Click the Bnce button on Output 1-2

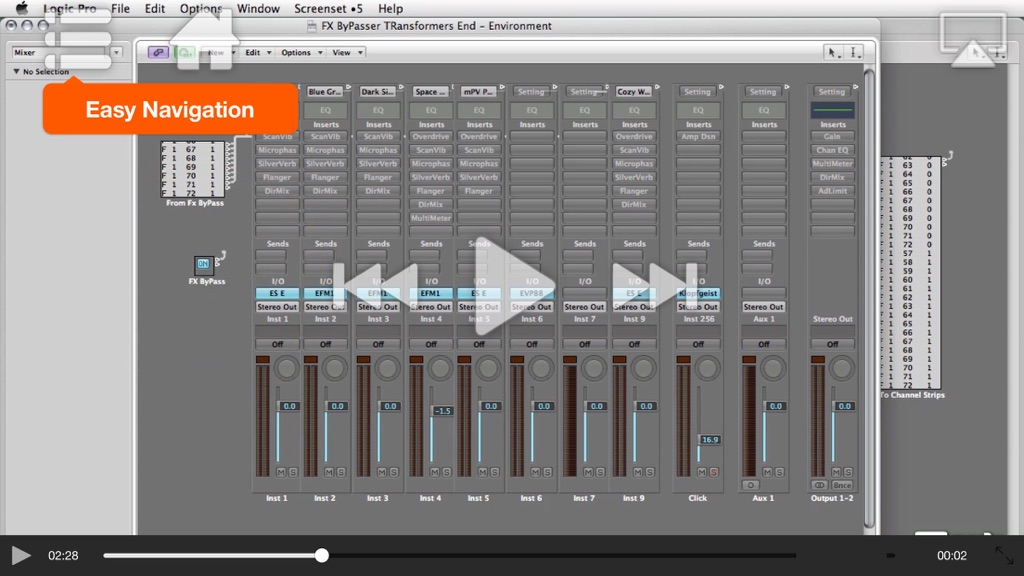pyautogui.click(x=842, y=485)
